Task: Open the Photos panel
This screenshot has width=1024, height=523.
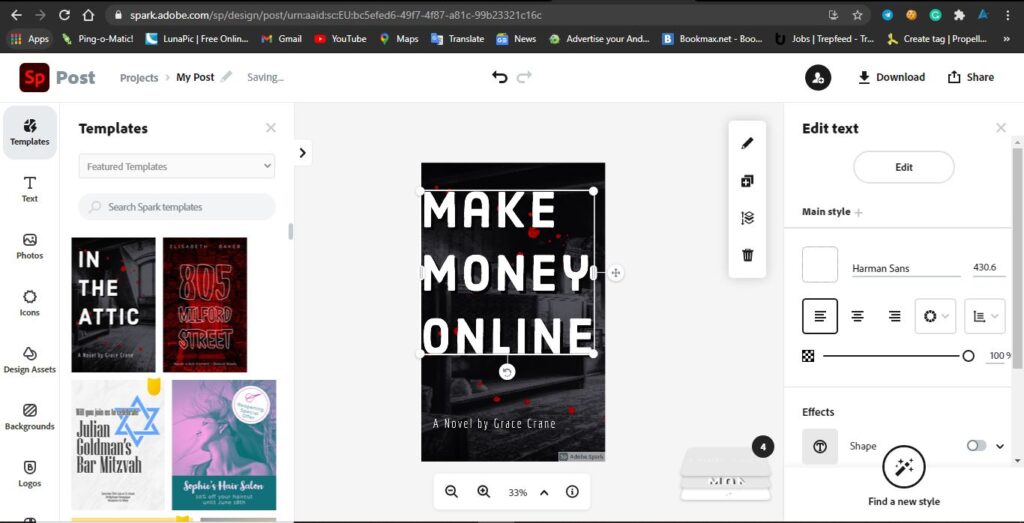Action: [29, 246]
